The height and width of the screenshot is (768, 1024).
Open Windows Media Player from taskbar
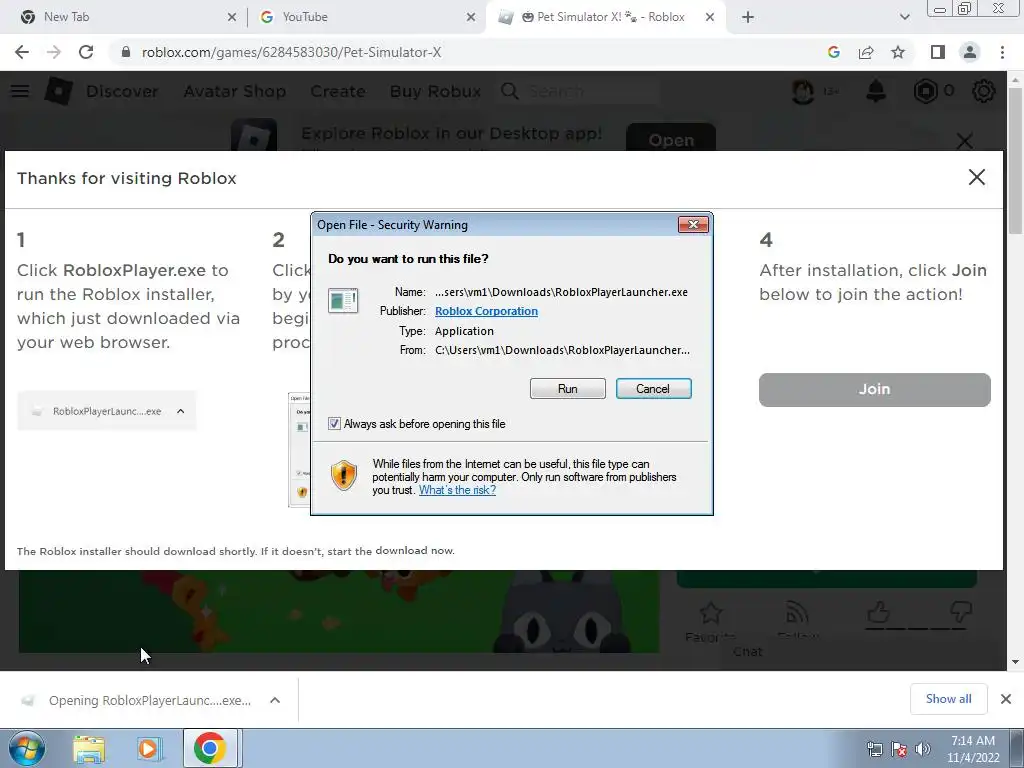click(x=149, y=748)
